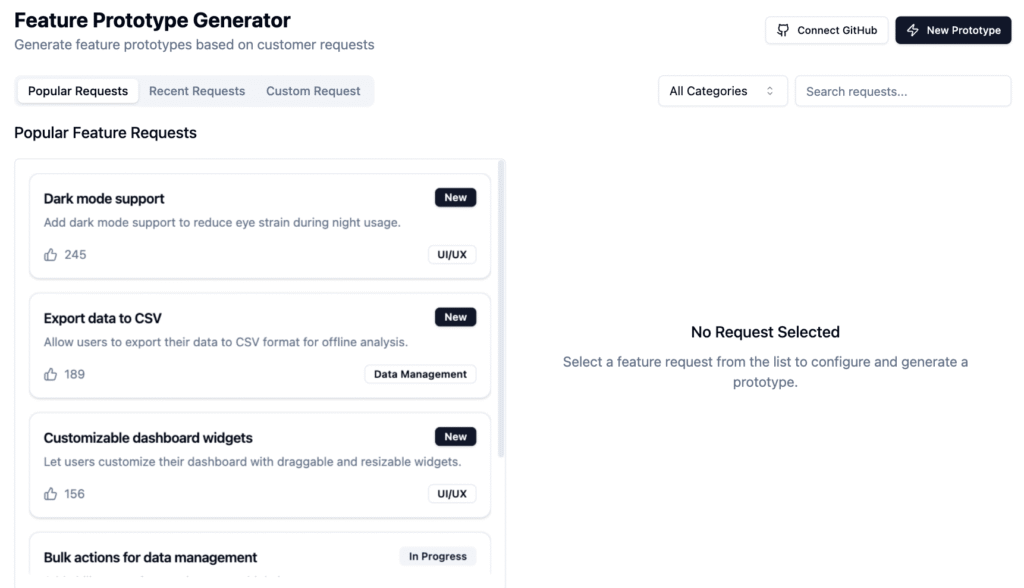Open Bulk actions for data management request
This screenshot has height=588, width=1024.
coord(150,557)
